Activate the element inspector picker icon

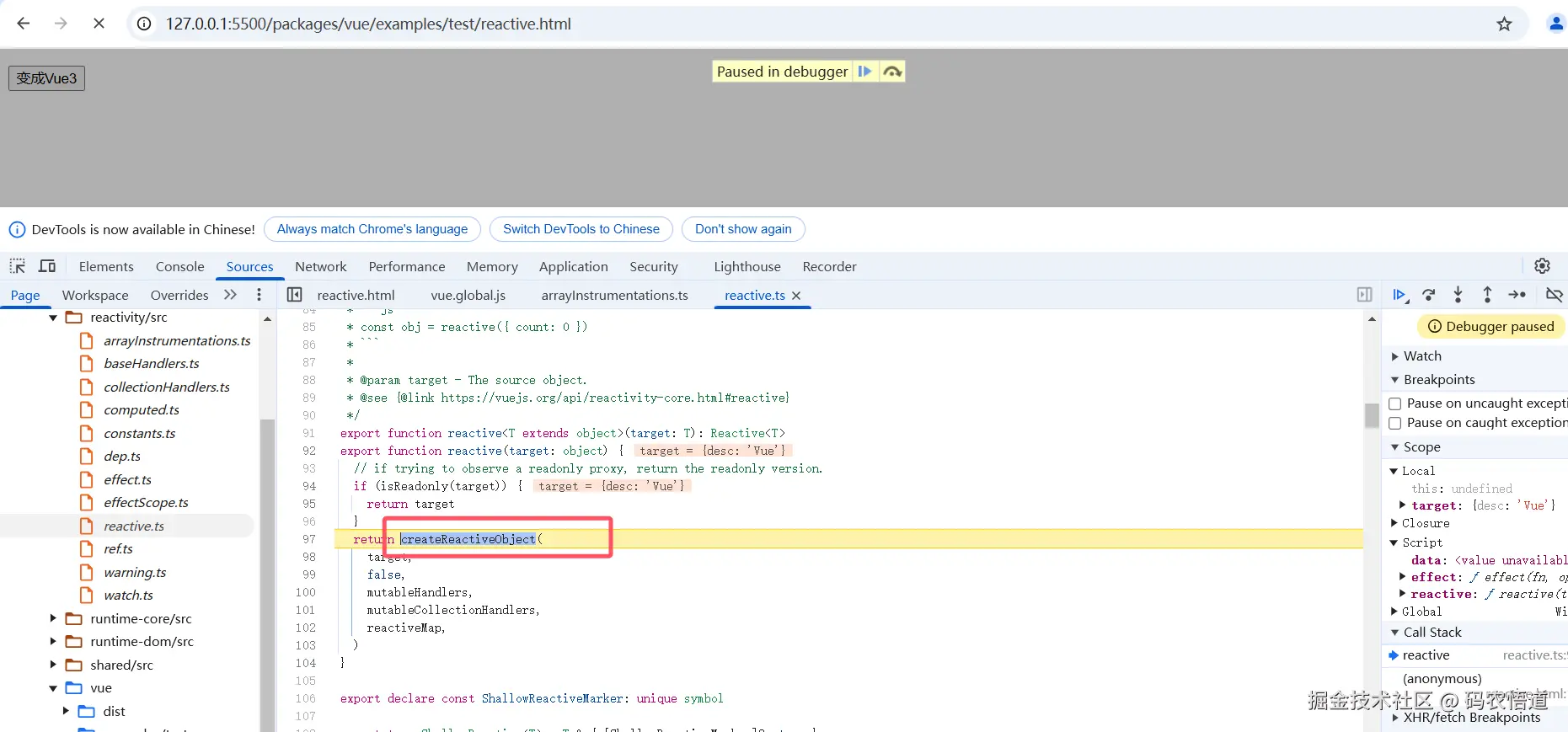point(18,266)
